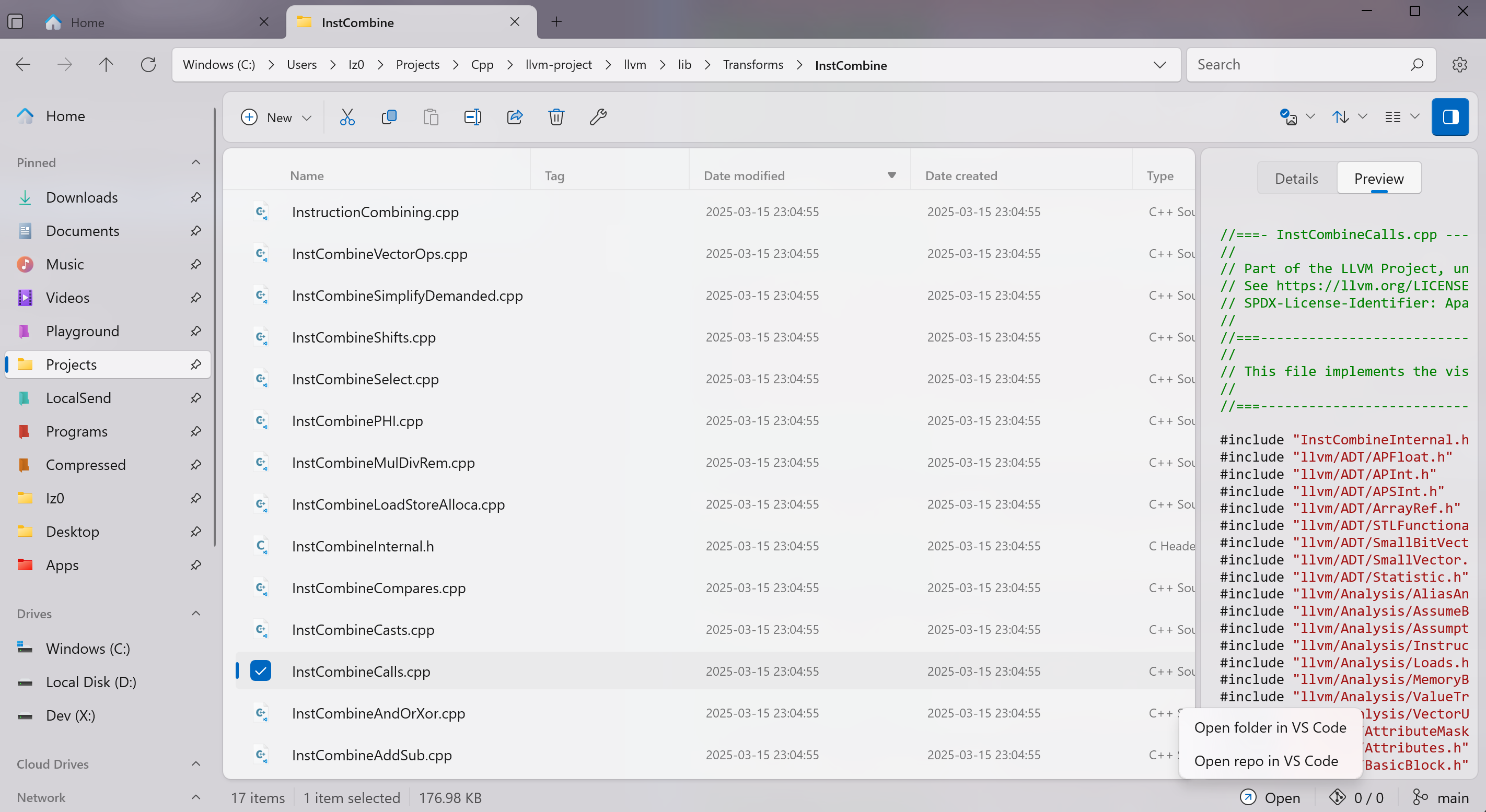
Task: Click the Share icon in toolbar
Action: (x=514, y=117)
